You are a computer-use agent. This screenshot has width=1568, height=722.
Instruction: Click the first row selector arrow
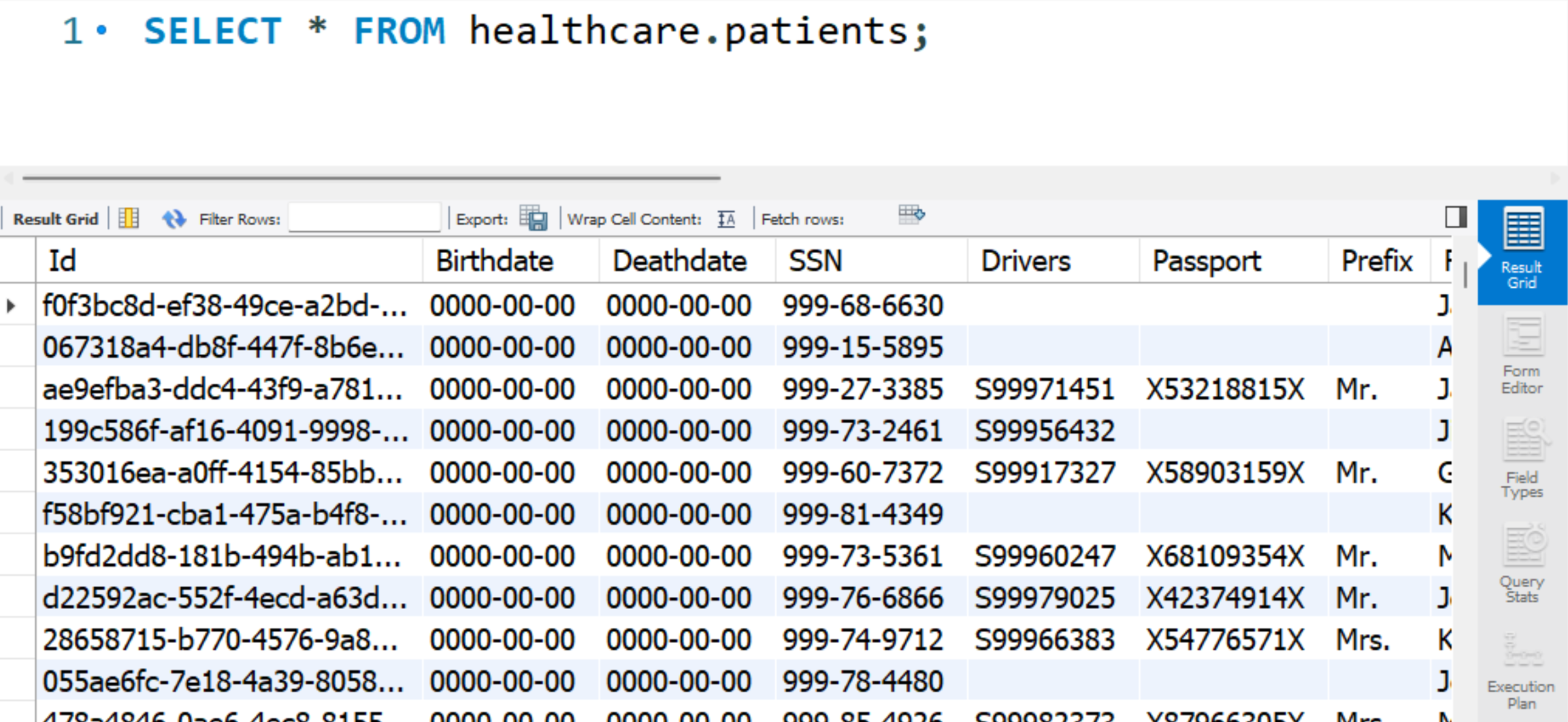coord(12,306)
